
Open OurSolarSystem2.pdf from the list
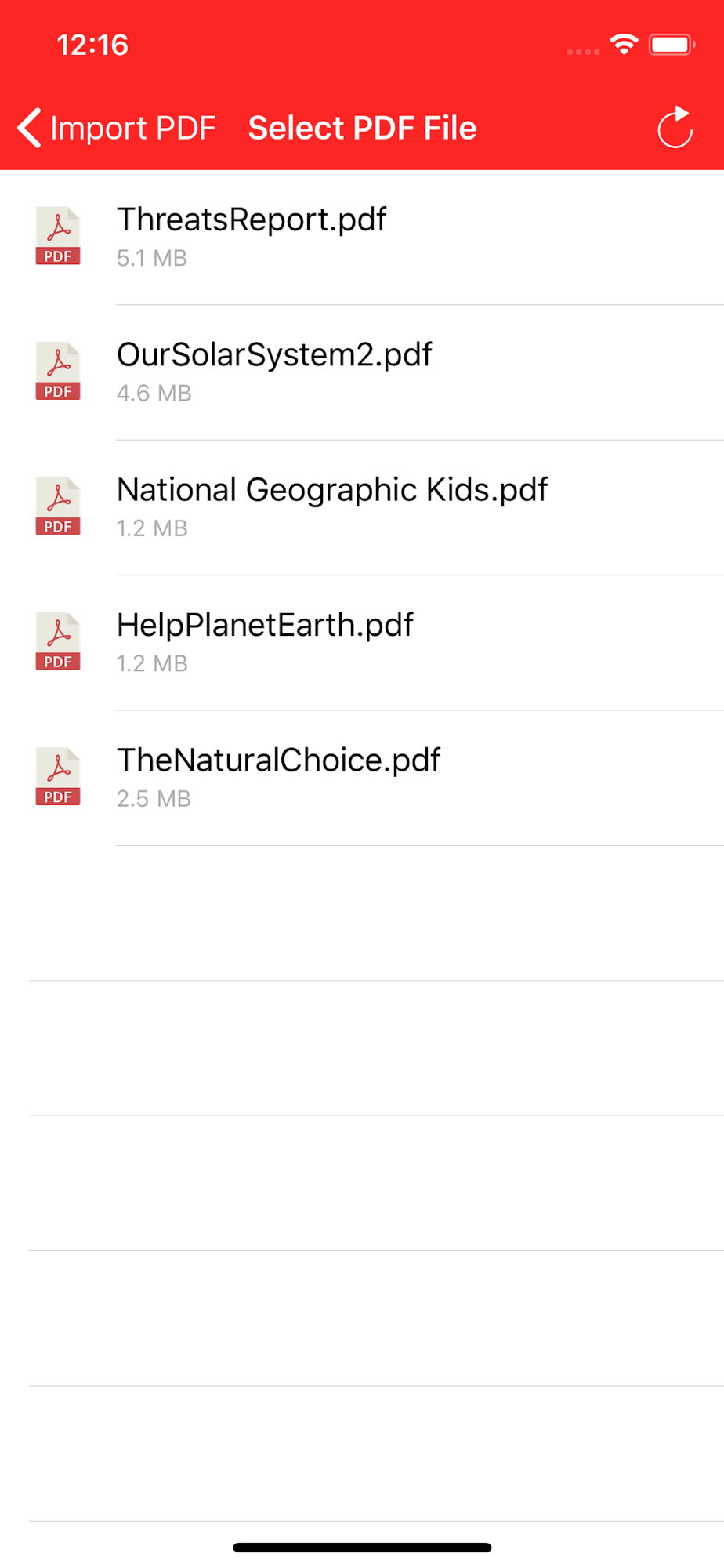click(x=274, y=354)
